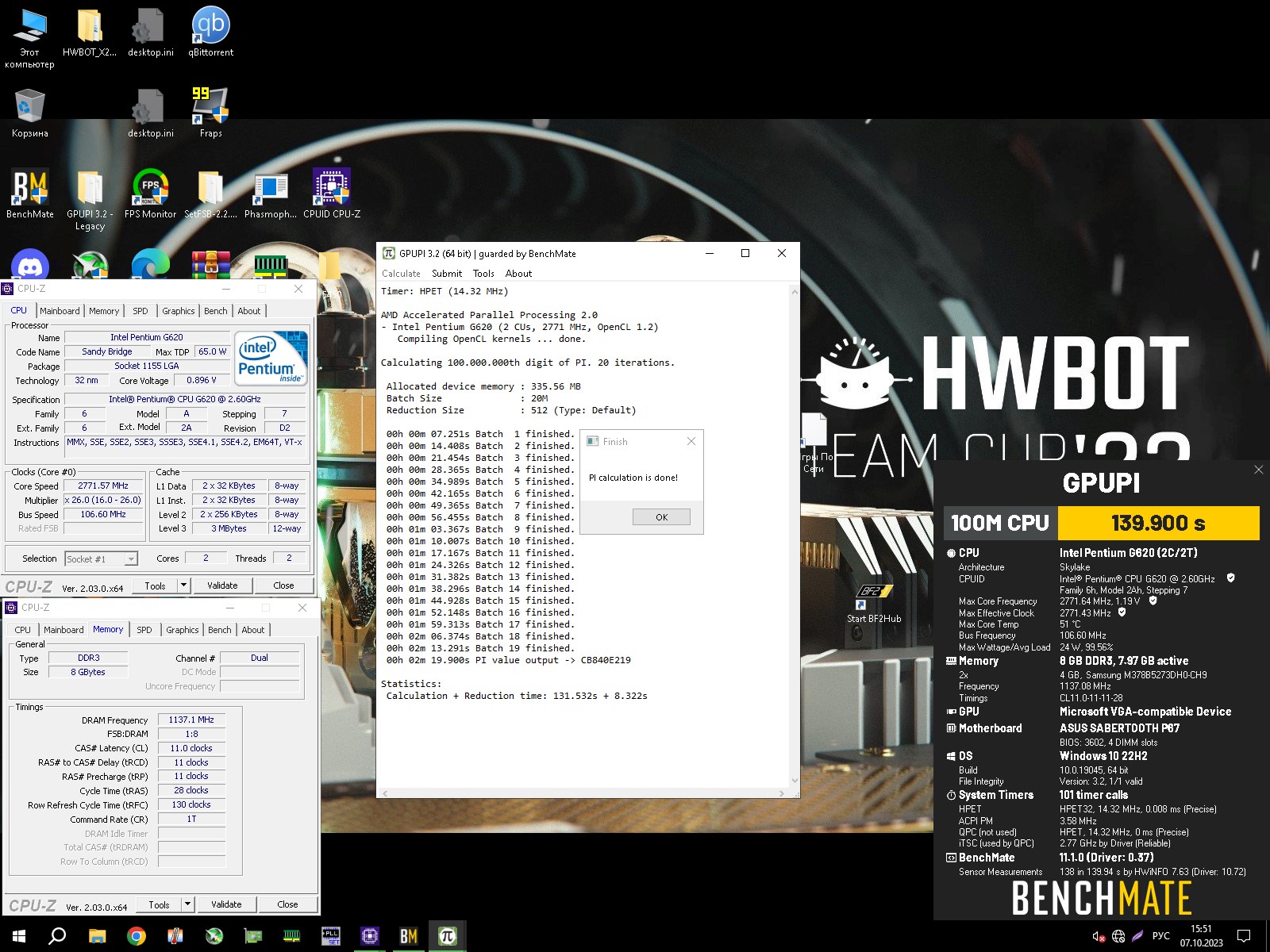Click the PLL SET icon in taskbar

331,936
